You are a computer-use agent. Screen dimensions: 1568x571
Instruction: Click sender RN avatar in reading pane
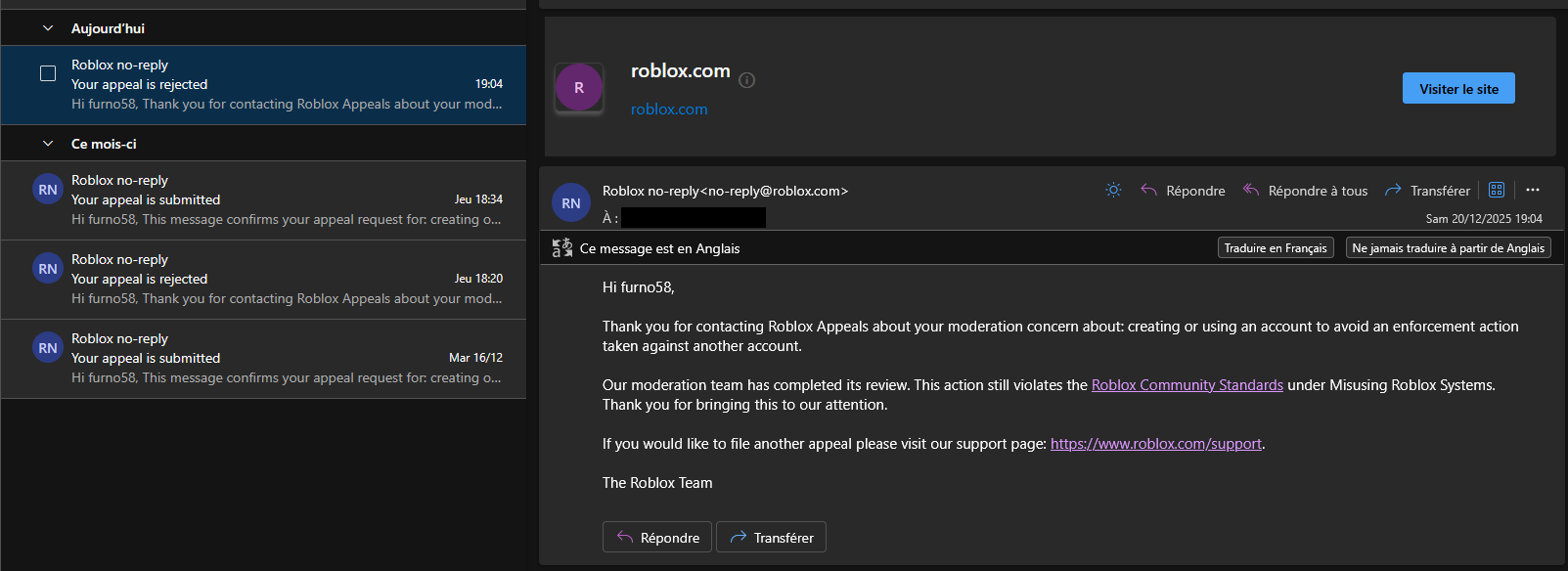(571, 203)
